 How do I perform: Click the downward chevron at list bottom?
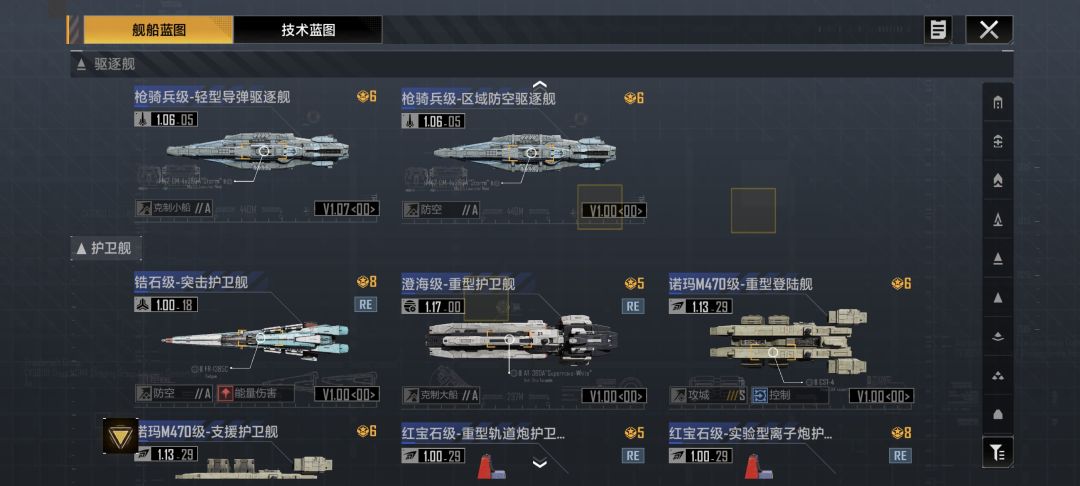(540, 463)
